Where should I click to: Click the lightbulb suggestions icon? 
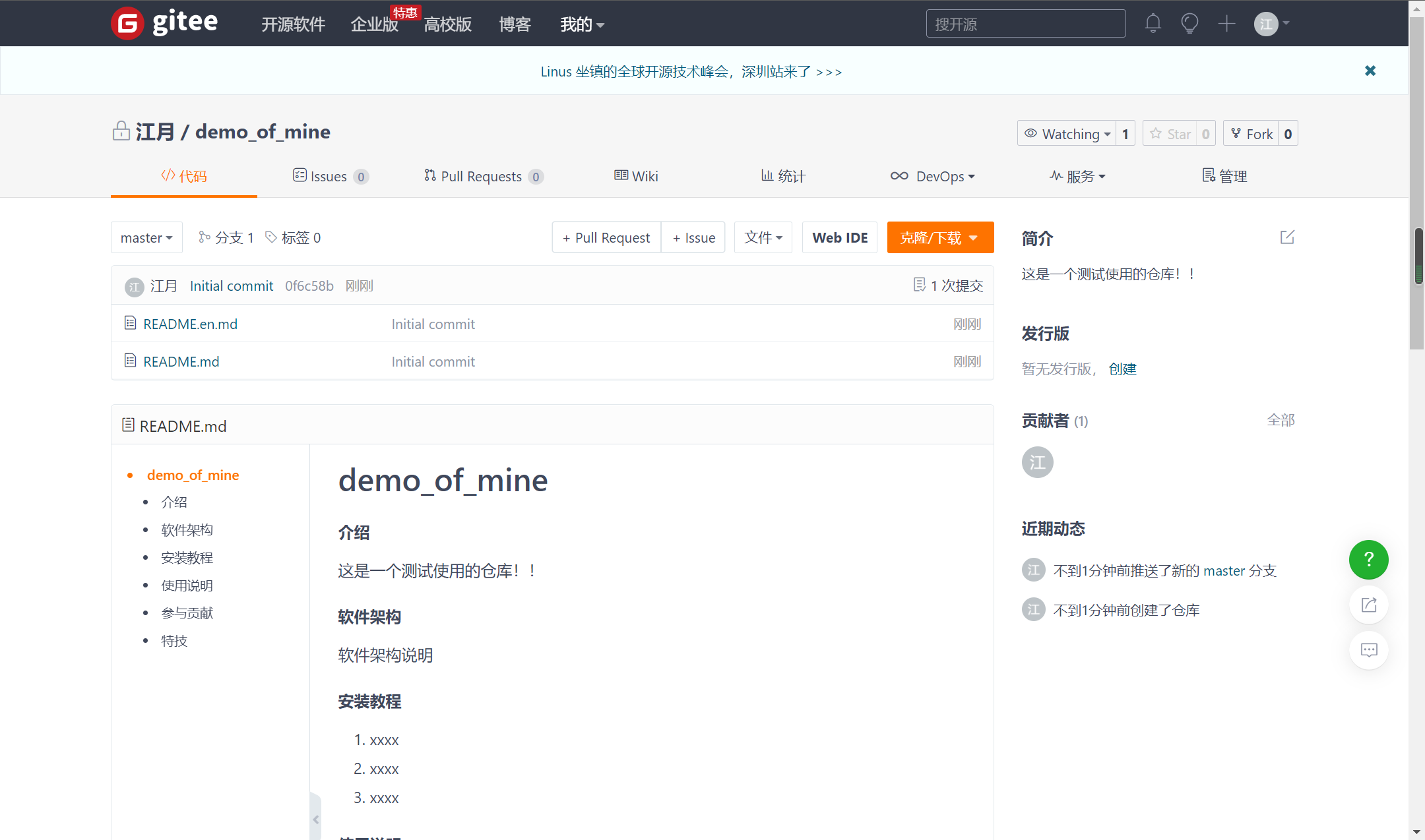click(1189, 22)
